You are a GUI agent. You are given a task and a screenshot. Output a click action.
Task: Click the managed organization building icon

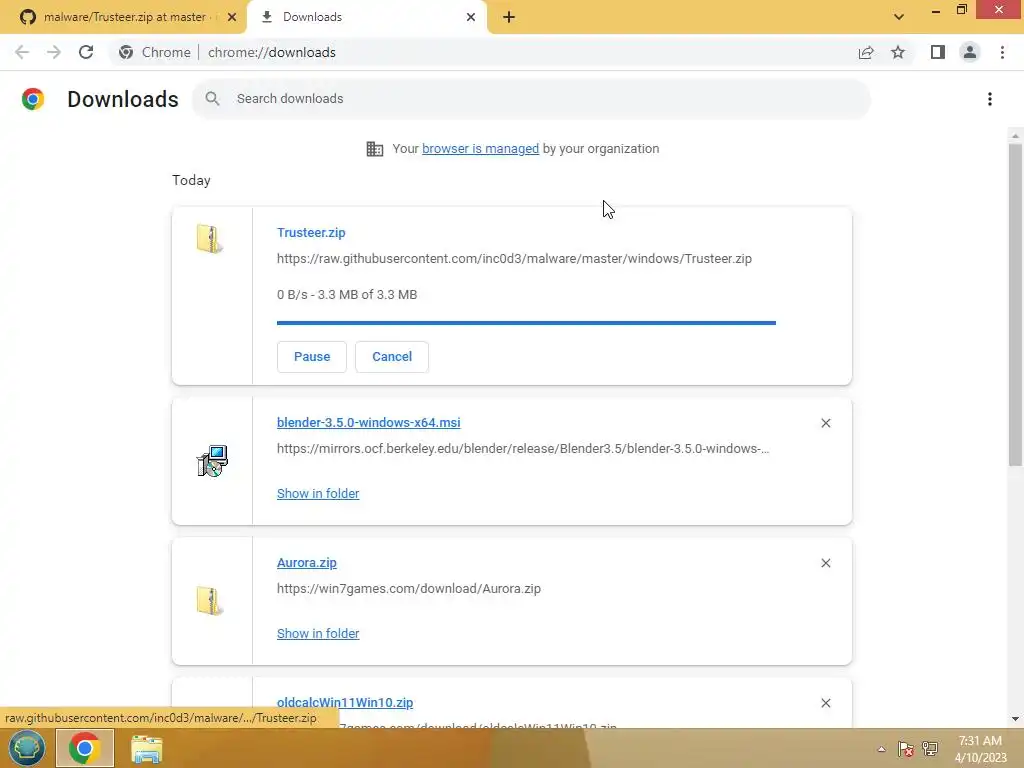[375, 149]
